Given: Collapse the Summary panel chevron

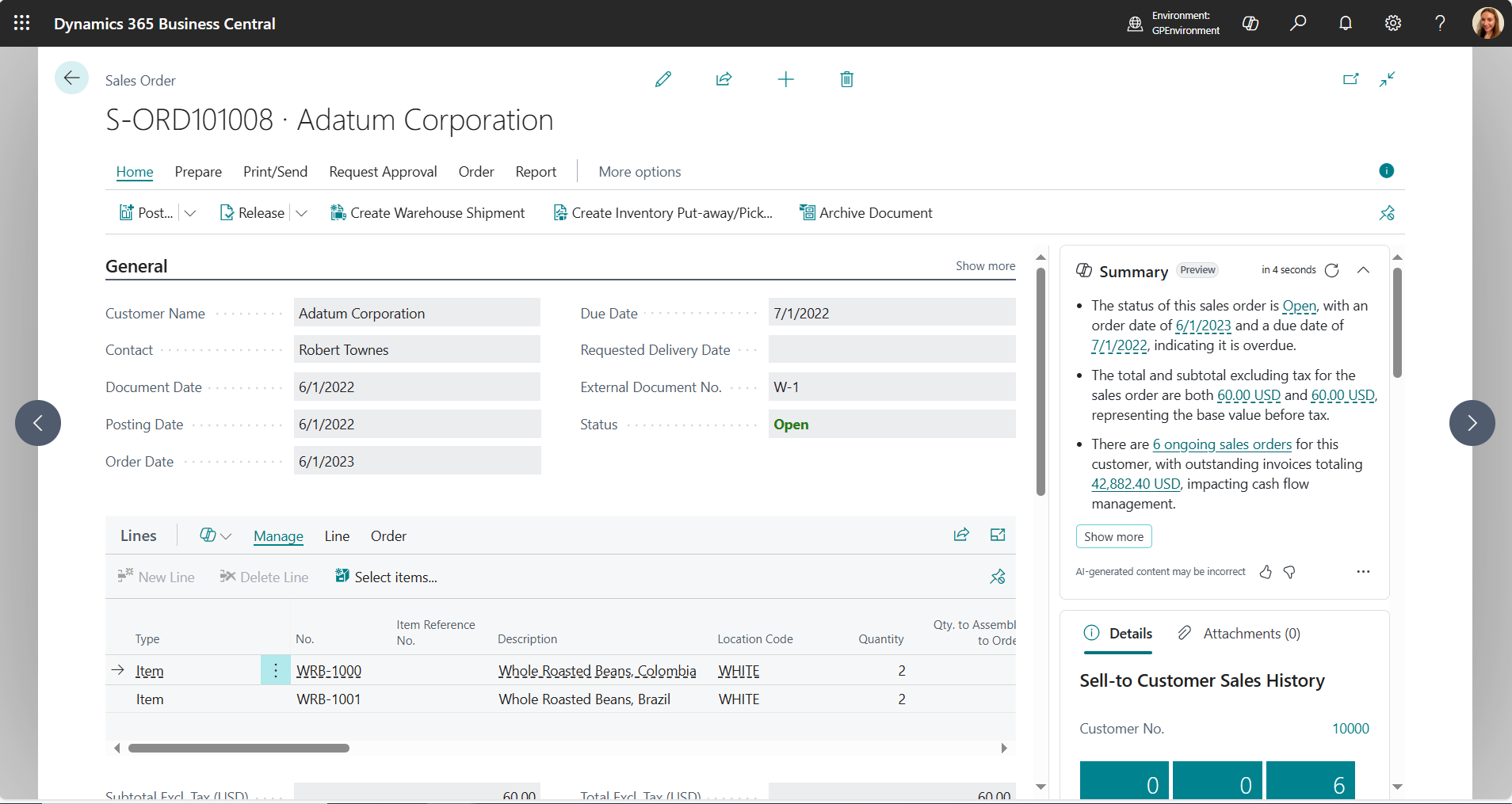Looking at the screenshot, I should pyautogui.click(x=1363, y=270).
